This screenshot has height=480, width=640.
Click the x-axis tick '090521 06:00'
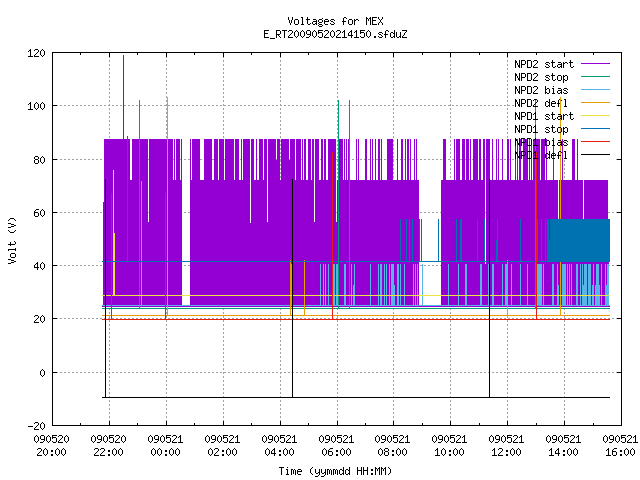(336, 446)
